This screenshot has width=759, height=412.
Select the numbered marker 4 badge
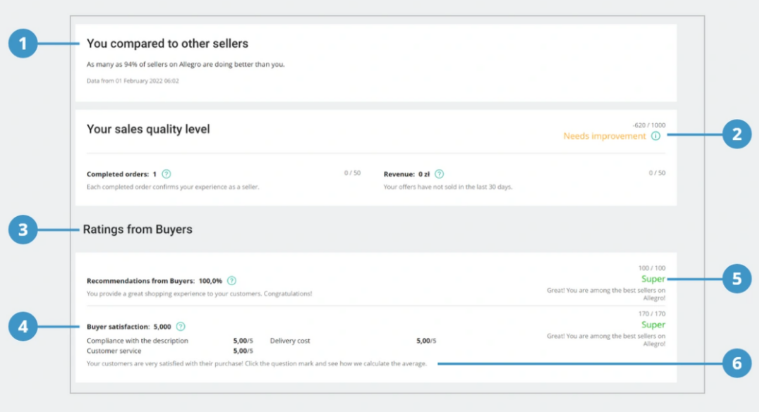pyautogui.click(x=23, y=326)
